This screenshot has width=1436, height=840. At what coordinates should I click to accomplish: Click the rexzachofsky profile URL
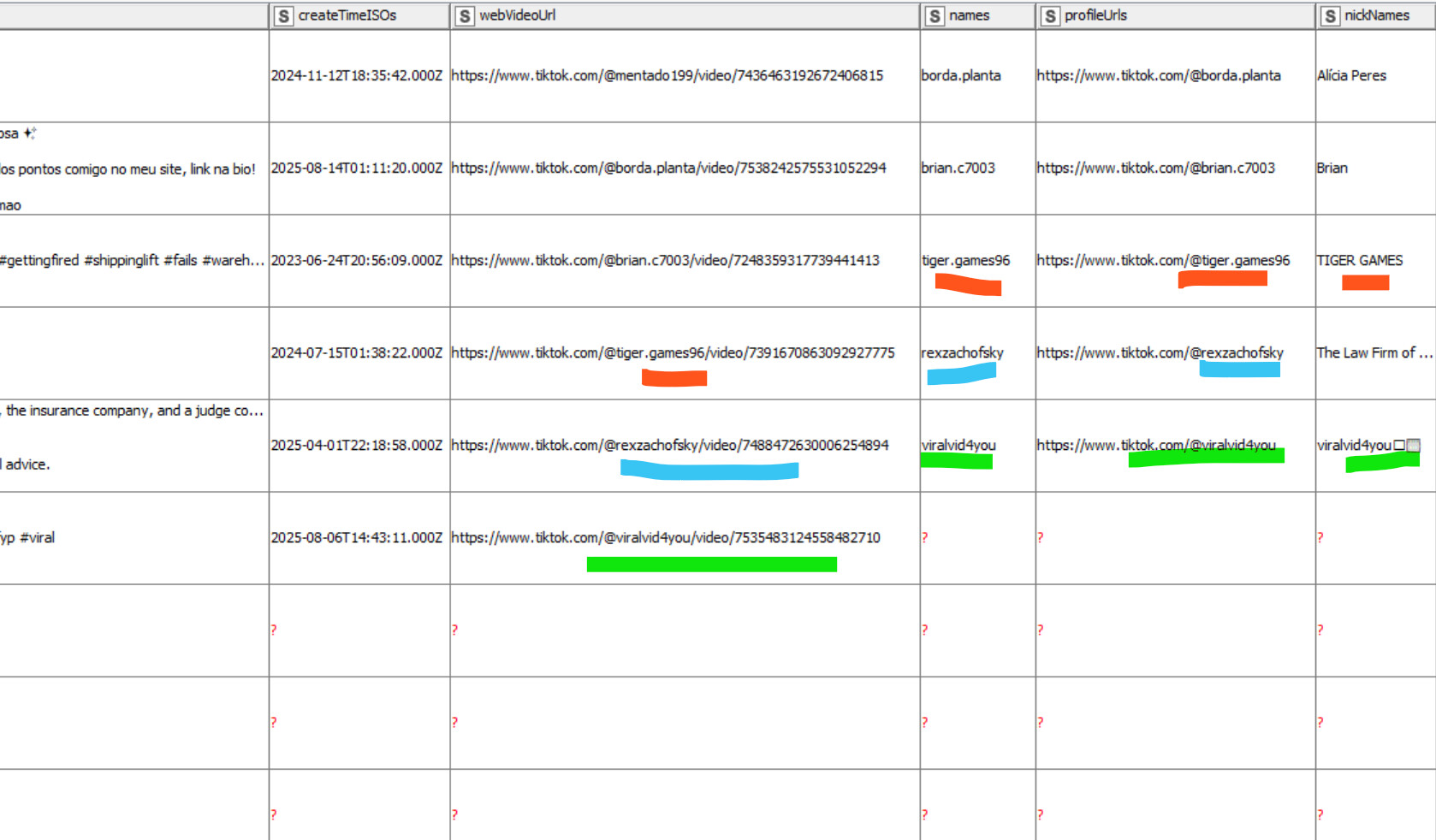click(x=1160, y=353)
